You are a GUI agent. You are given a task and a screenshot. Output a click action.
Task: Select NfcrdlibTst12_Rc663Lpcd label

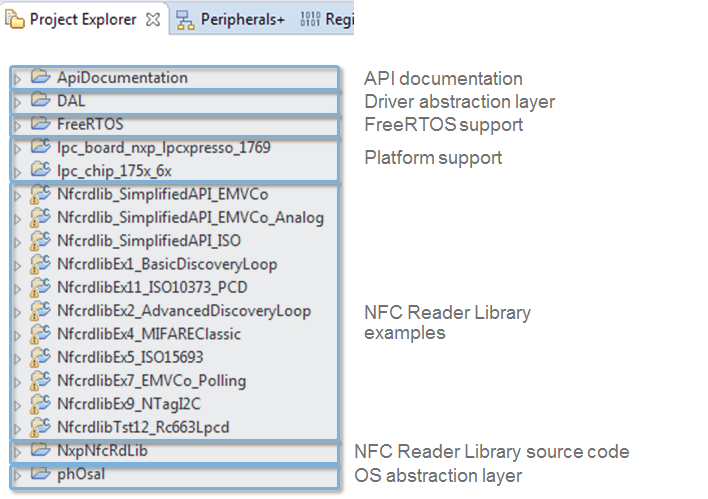[143, 427]
